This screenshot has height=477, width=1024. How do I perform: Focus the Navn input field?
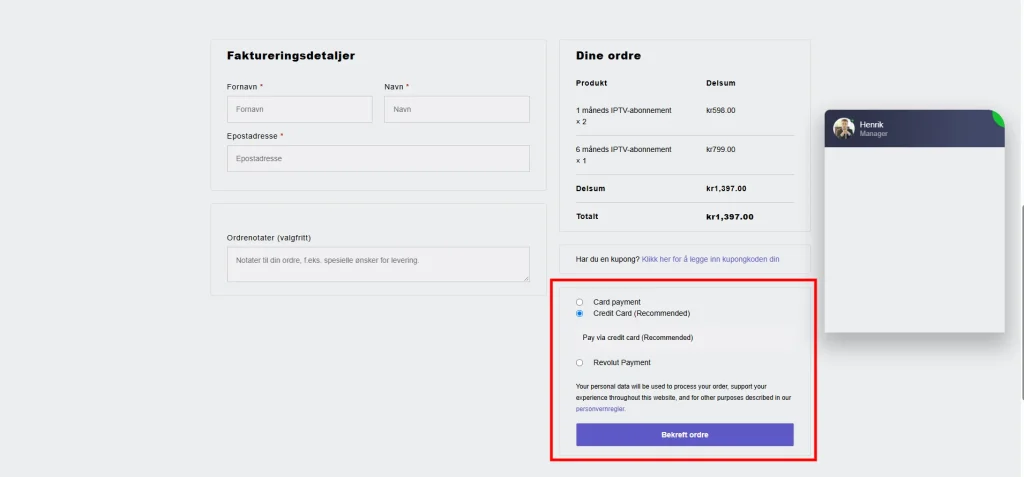click(x=456, y=109)
